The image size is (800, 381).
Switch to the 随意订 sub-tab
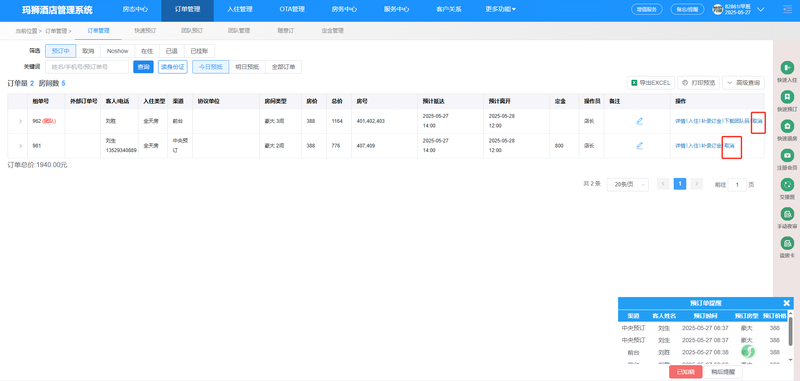click(286, 31)
